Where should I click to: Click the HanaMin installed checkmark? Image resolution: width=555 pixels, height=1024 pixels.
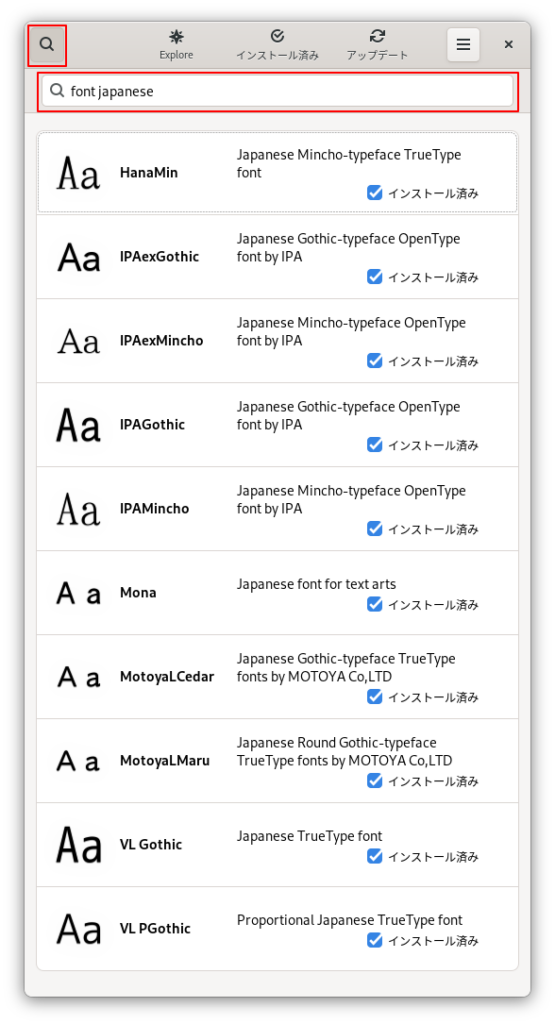[375, 193]
